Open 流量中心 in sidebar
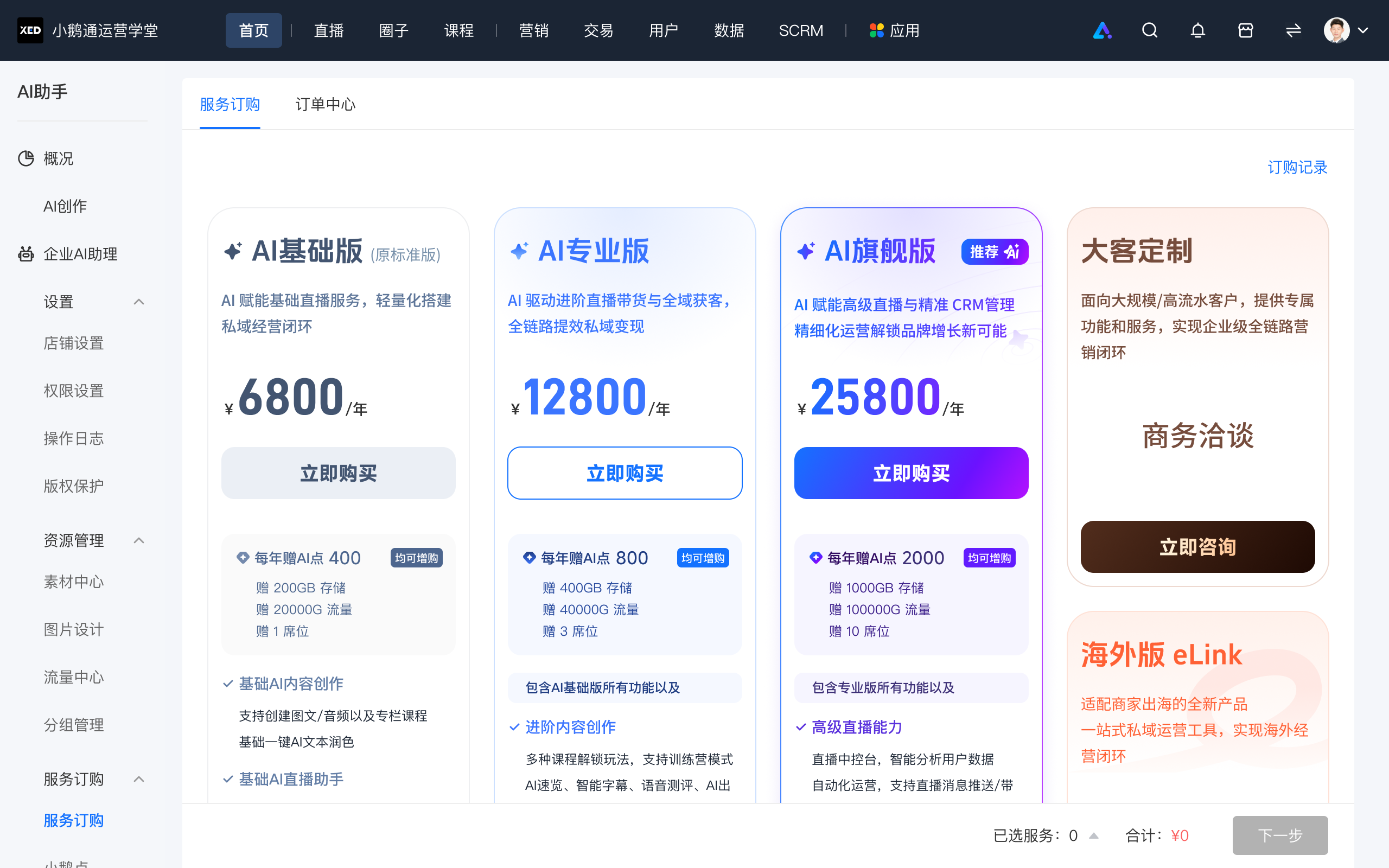The width and height of the screenshot is (1389, 868). tap(74, 678)
